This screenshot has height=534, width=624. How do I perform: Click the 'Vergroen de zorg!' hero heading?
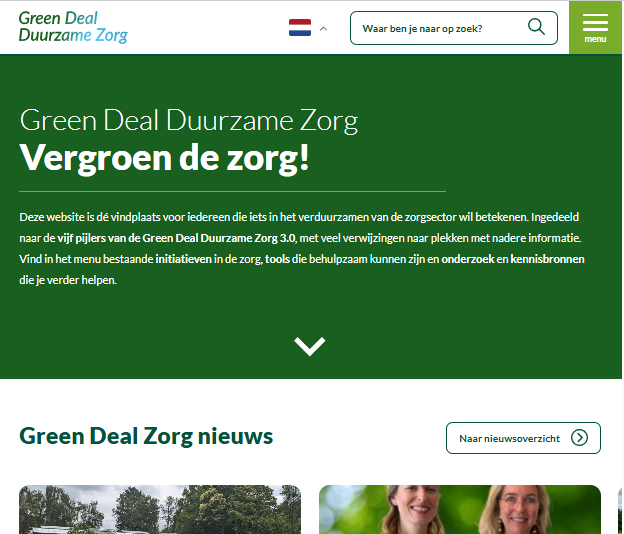164,158
